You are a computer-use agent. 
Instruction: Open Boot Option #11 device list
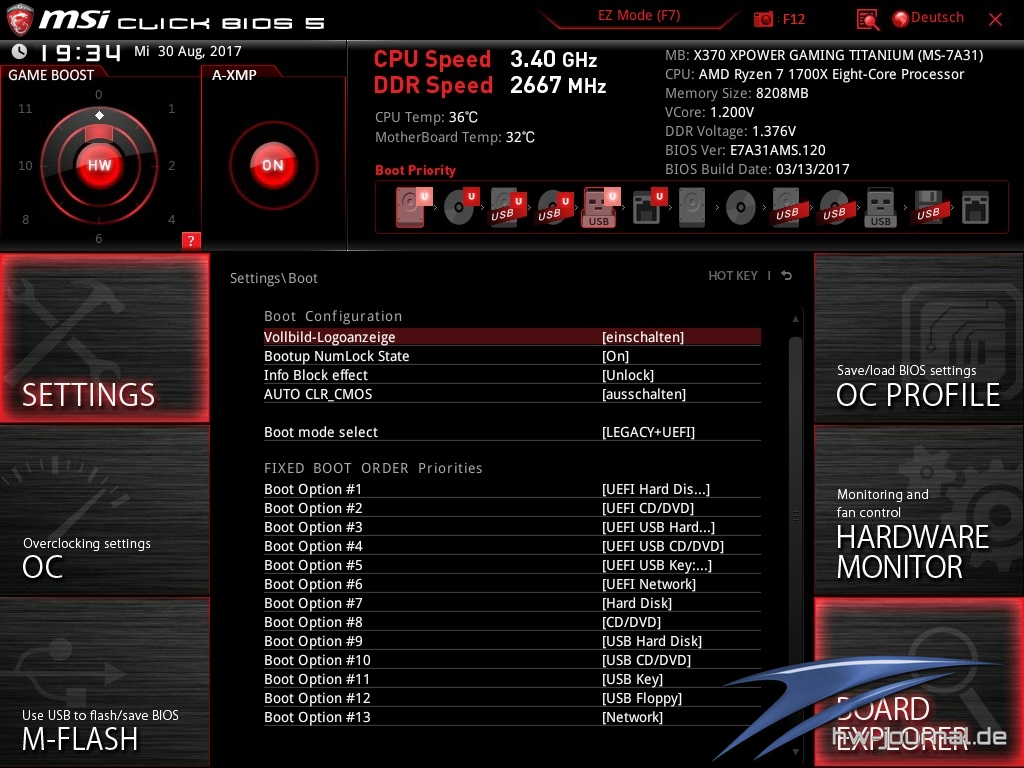tap(512, 679)
